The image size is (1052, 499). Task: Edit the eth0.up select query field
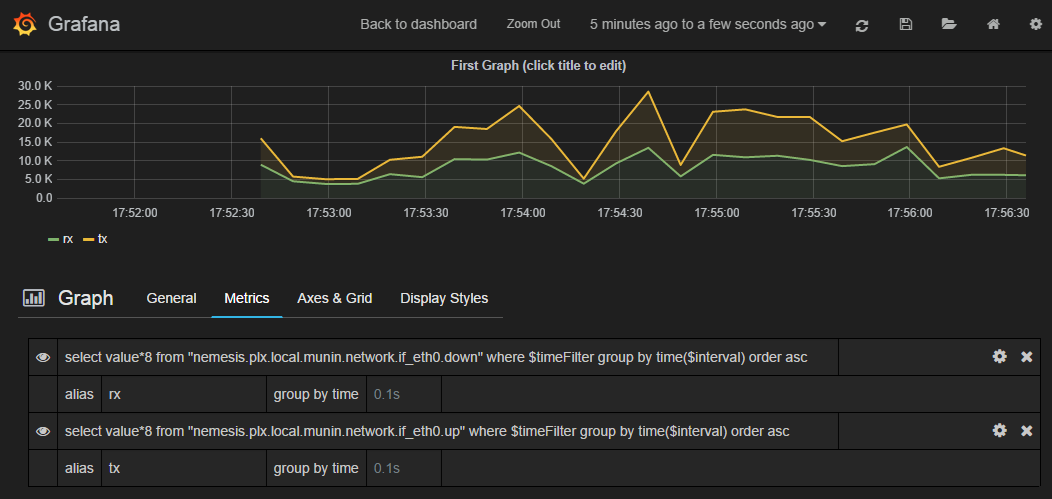448,431
